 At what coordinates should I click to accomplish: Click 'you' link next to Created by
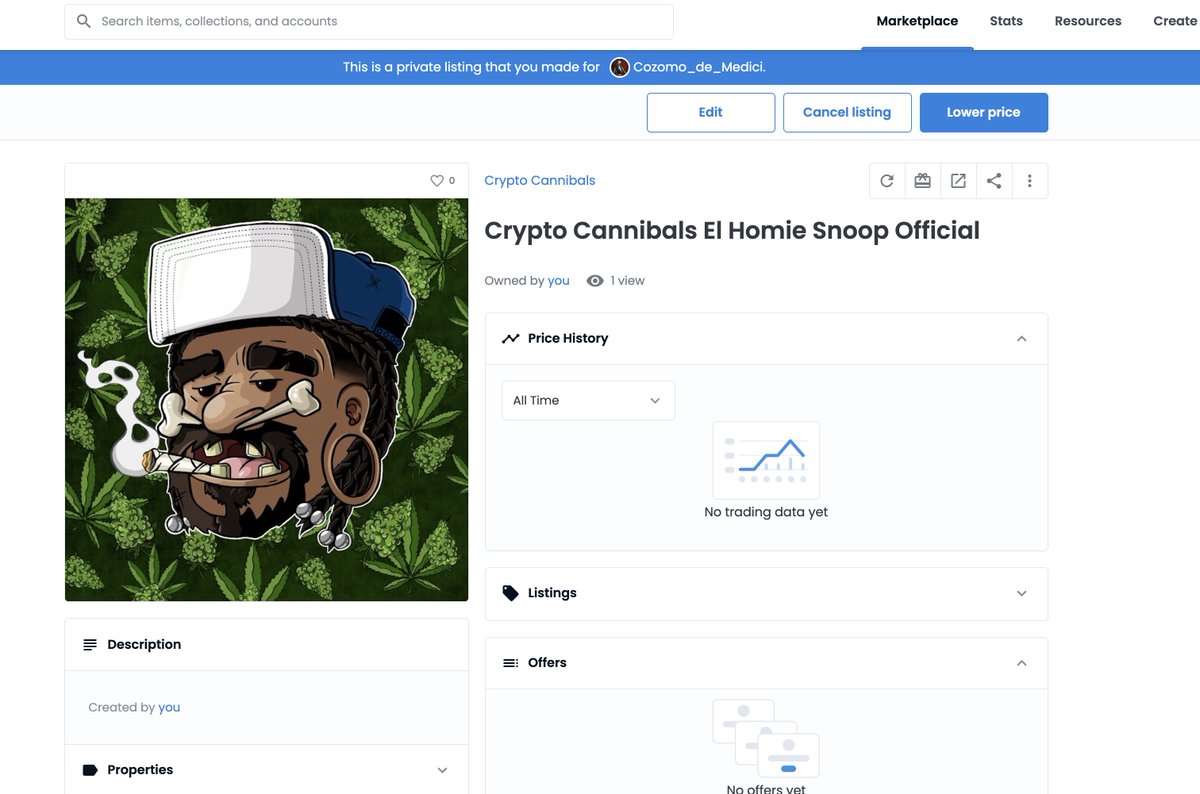pyautogui.click(x=169, y=707)
